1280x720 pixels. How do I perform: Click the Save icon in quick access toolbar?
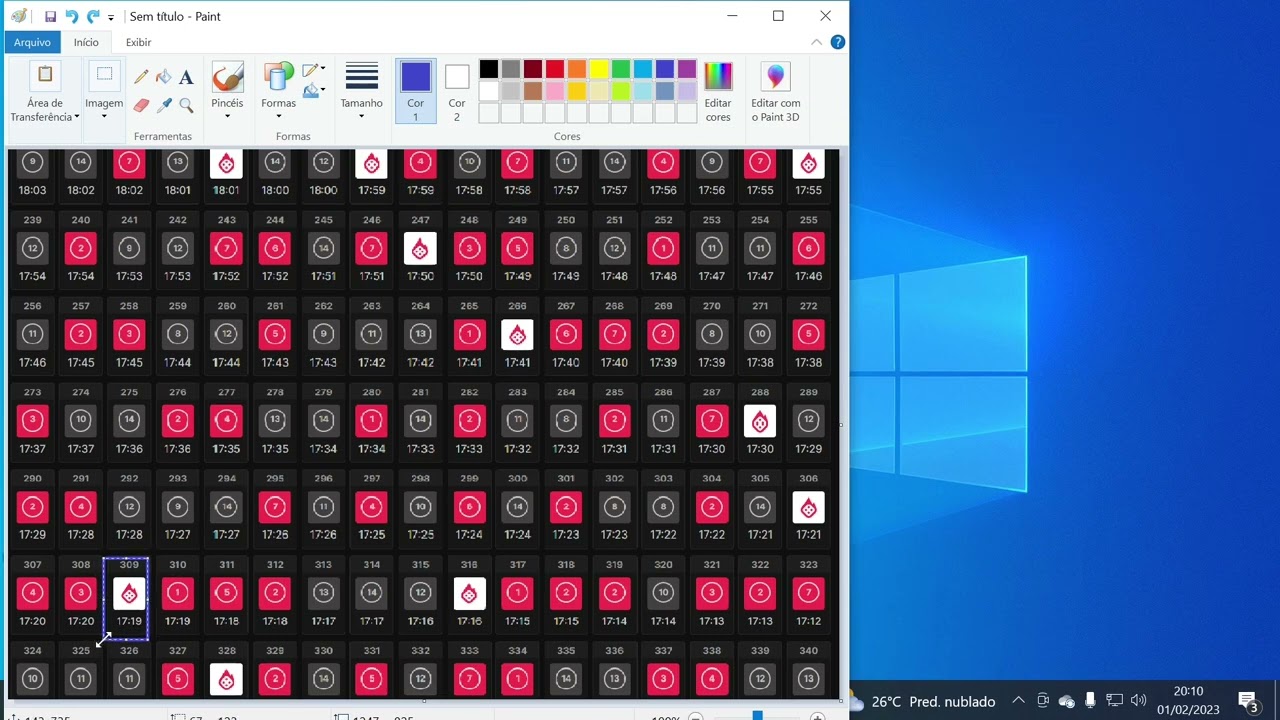(50, 17)
